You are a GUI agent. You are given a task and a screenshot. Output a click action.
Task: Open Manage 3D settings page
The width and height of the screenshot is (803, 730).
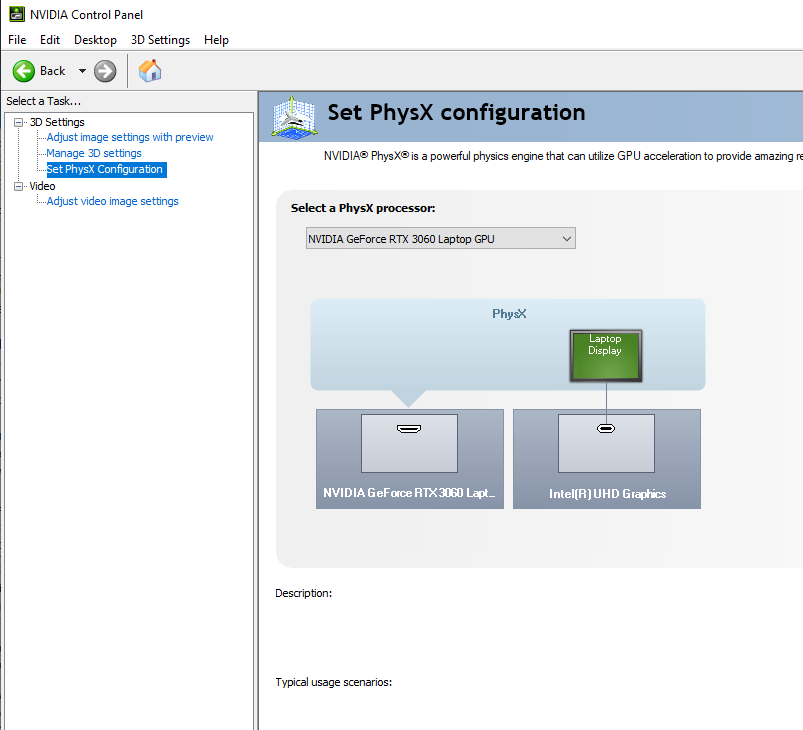point(94,153)
